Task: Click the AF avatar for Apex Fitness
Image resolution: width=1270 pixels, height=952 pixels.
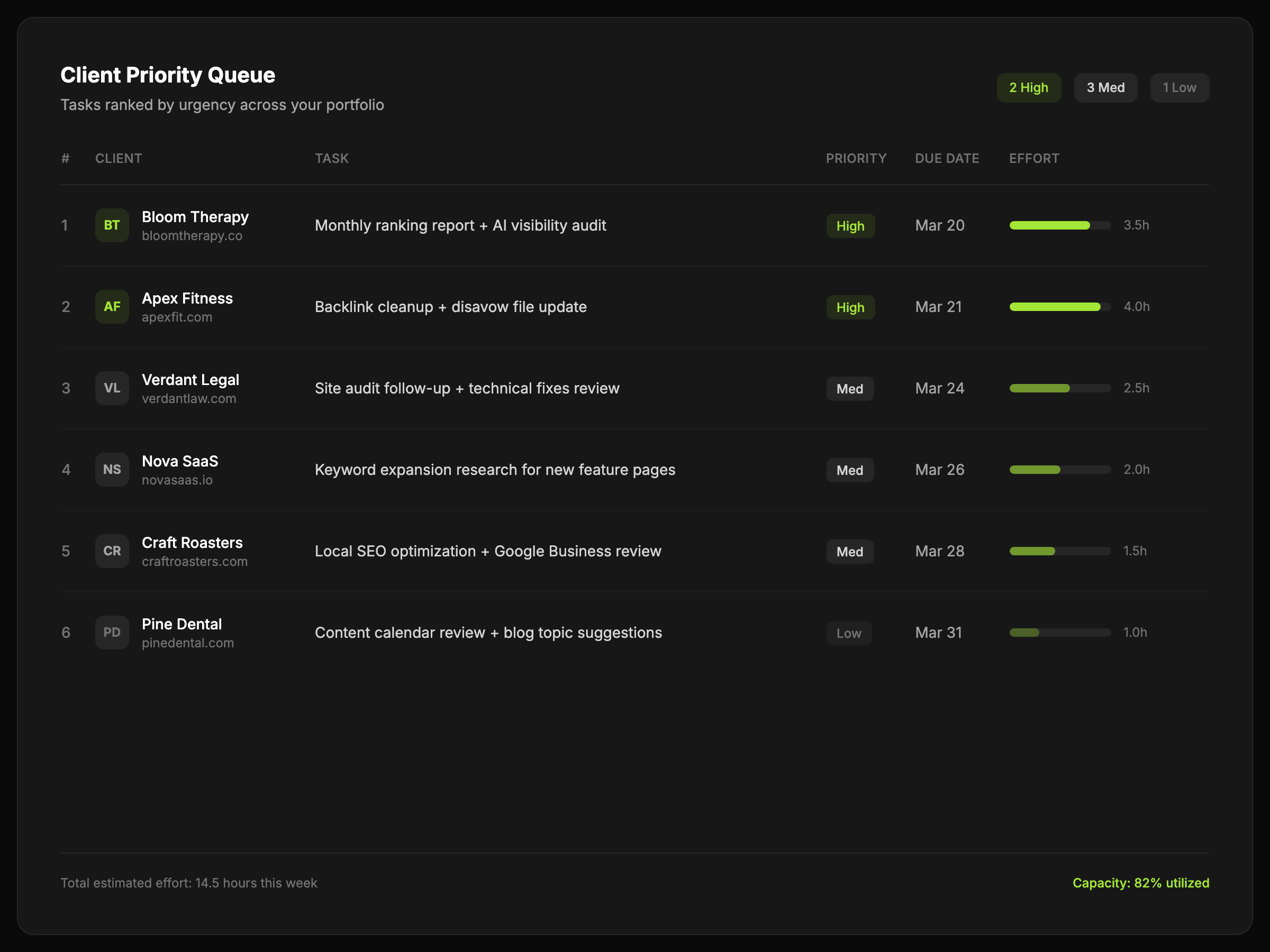Action: pyautogui.click(x=112, y=306)
